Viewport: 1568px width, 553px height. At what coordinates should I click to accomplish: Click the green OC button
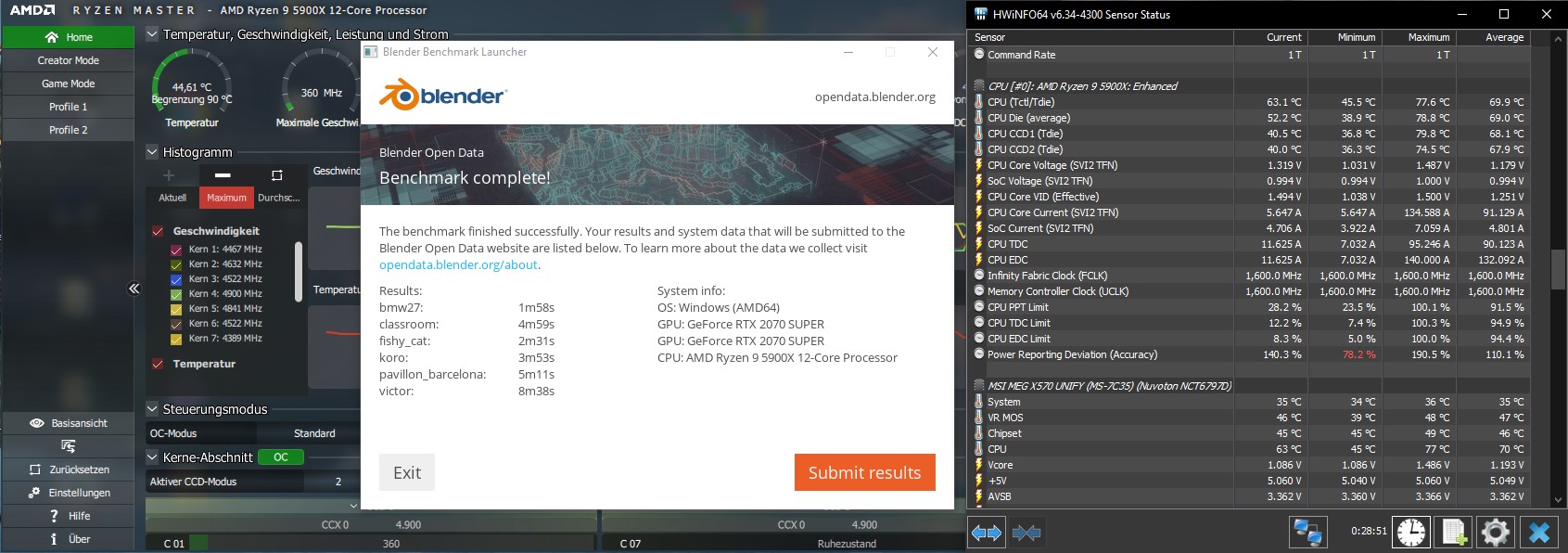tap(281, 457)
